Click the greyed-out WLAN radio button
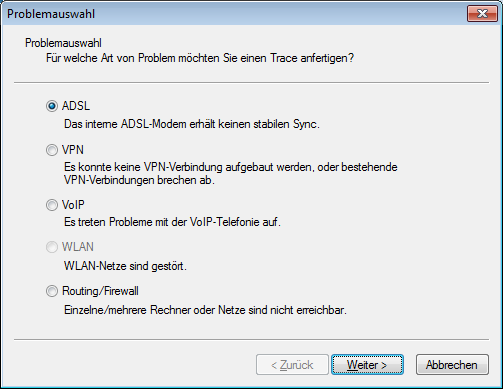 click(x=52, y=247)
